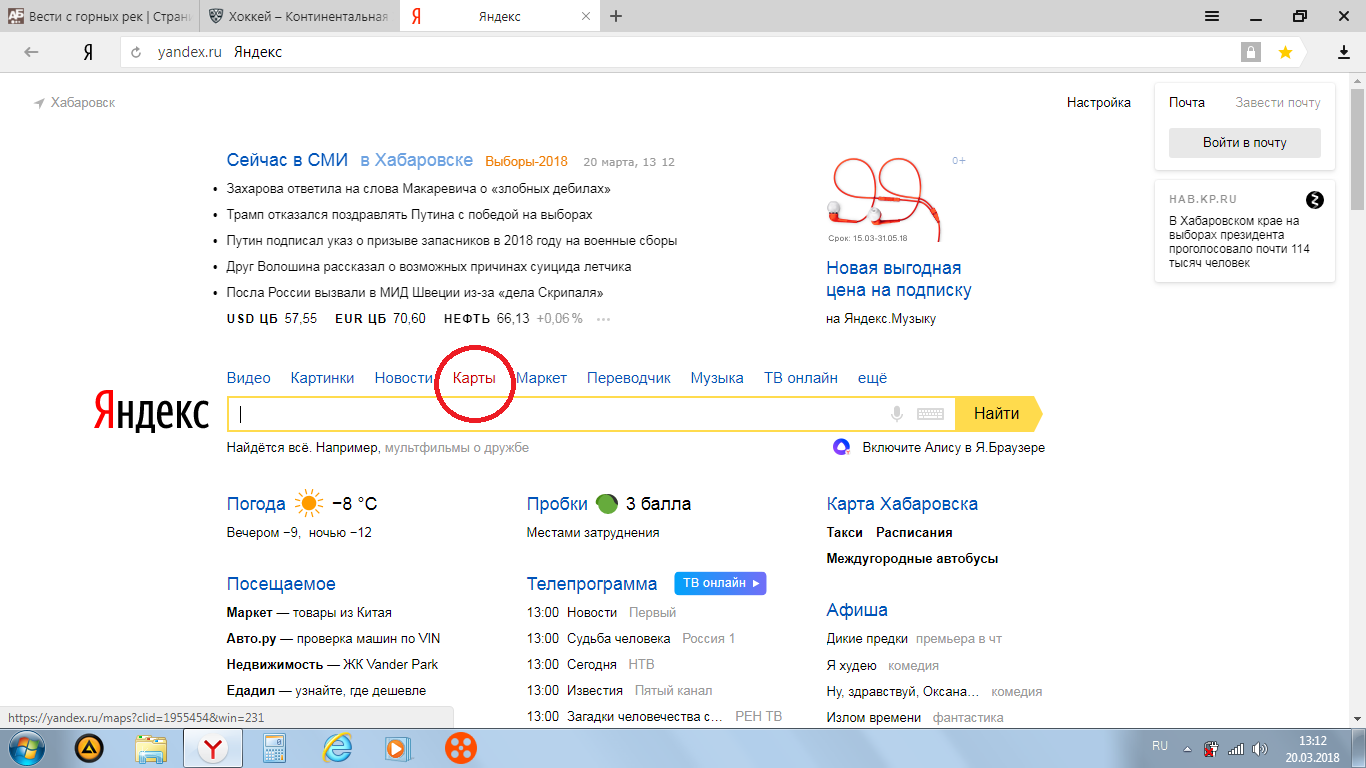This screenshot has width=1366, height=768.
Task: Open headline about Трамп and Путин
Action: 410,214
